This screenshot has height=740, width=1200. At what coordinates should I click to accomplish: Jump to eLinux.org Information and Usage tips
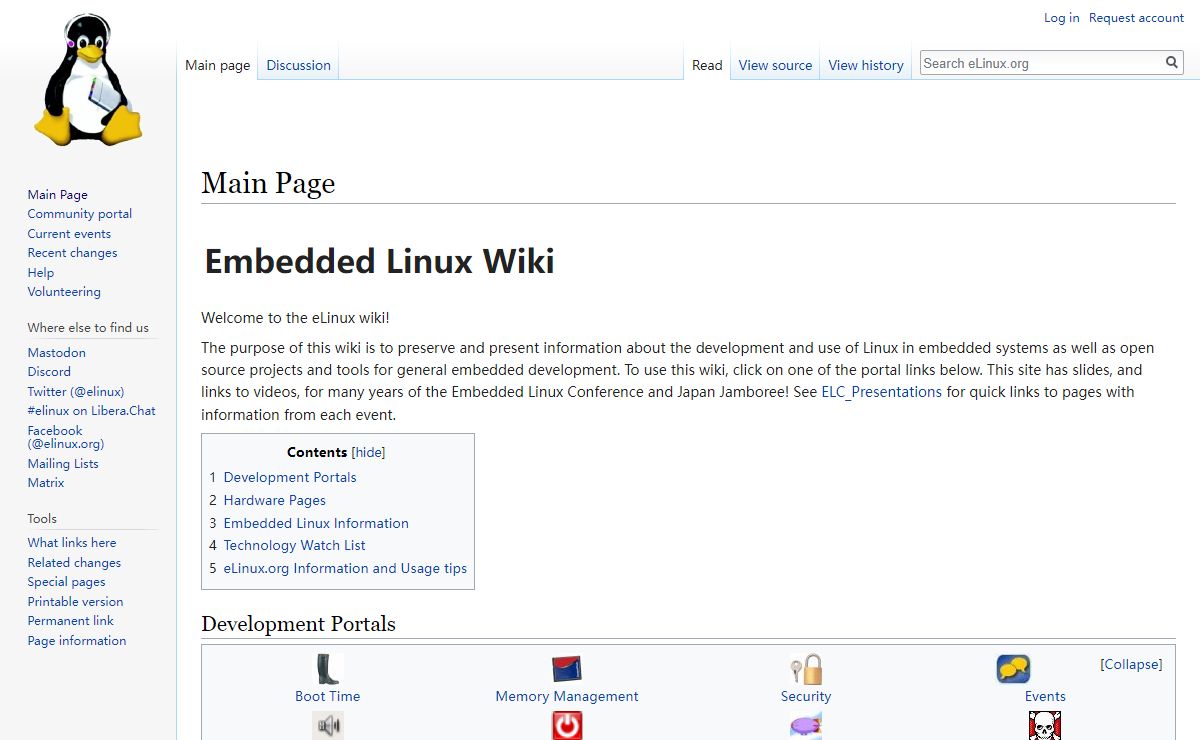tap(338, 569)
